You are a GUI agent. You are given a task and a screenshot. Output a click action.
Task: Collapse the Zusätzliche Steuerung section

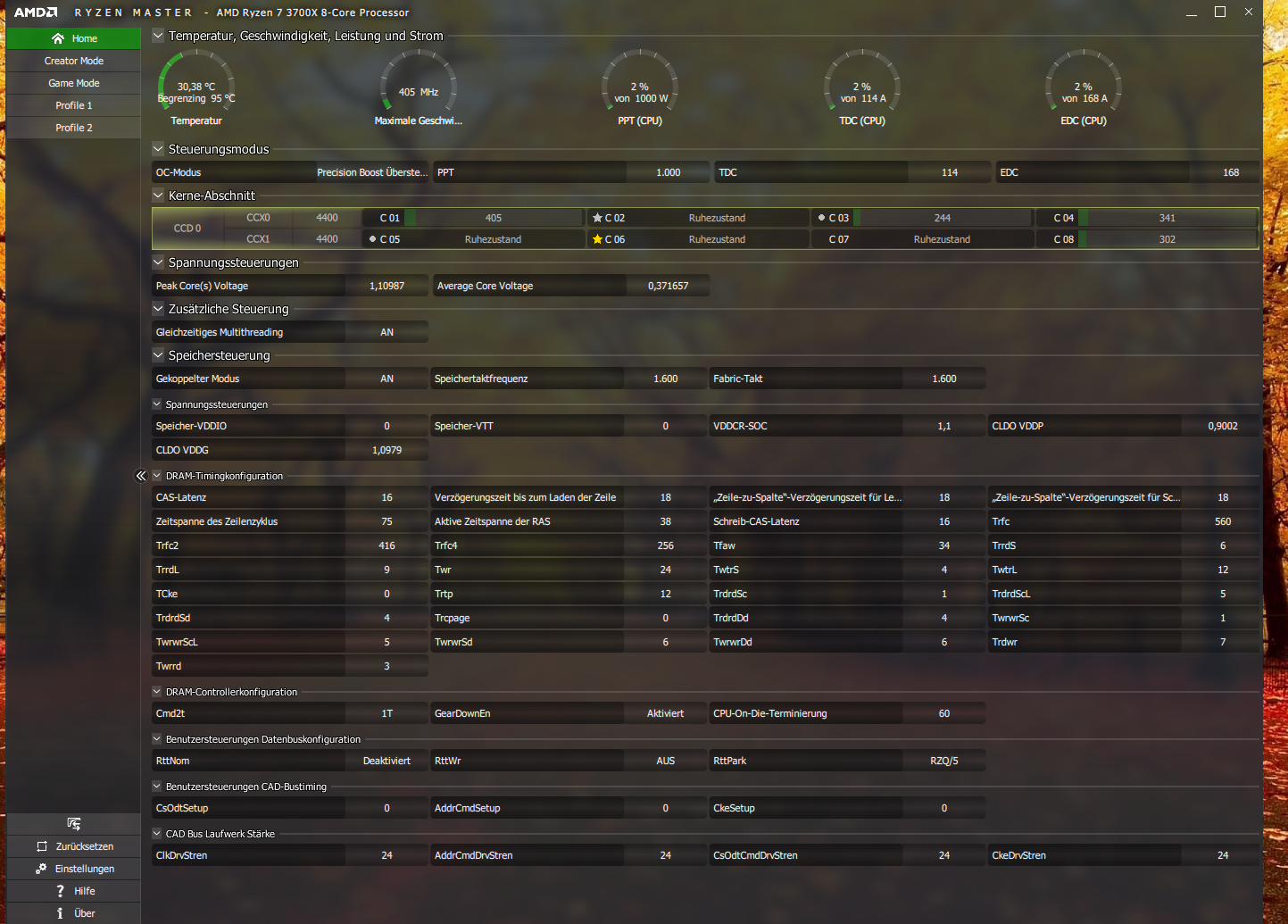pos(158,309)
